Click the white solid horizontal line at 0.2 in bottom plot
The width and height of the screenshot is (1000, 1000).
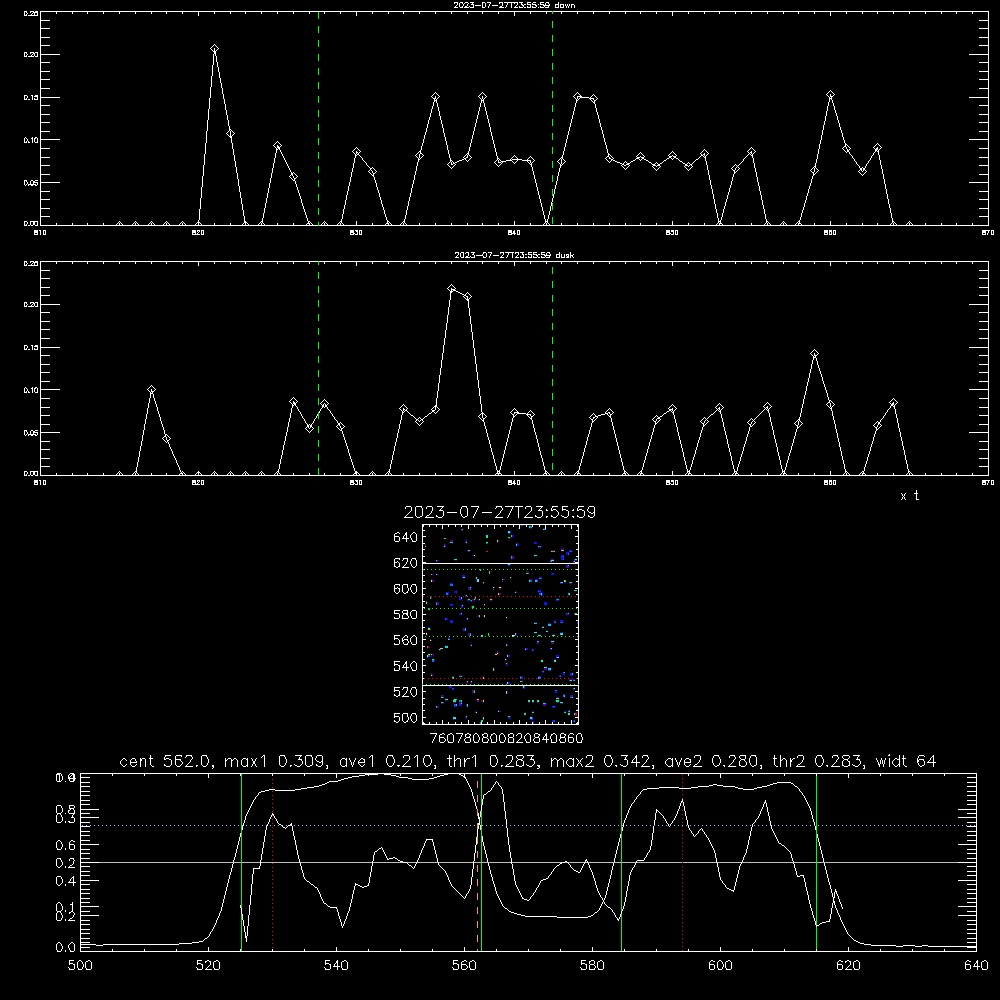pos(528,862)
